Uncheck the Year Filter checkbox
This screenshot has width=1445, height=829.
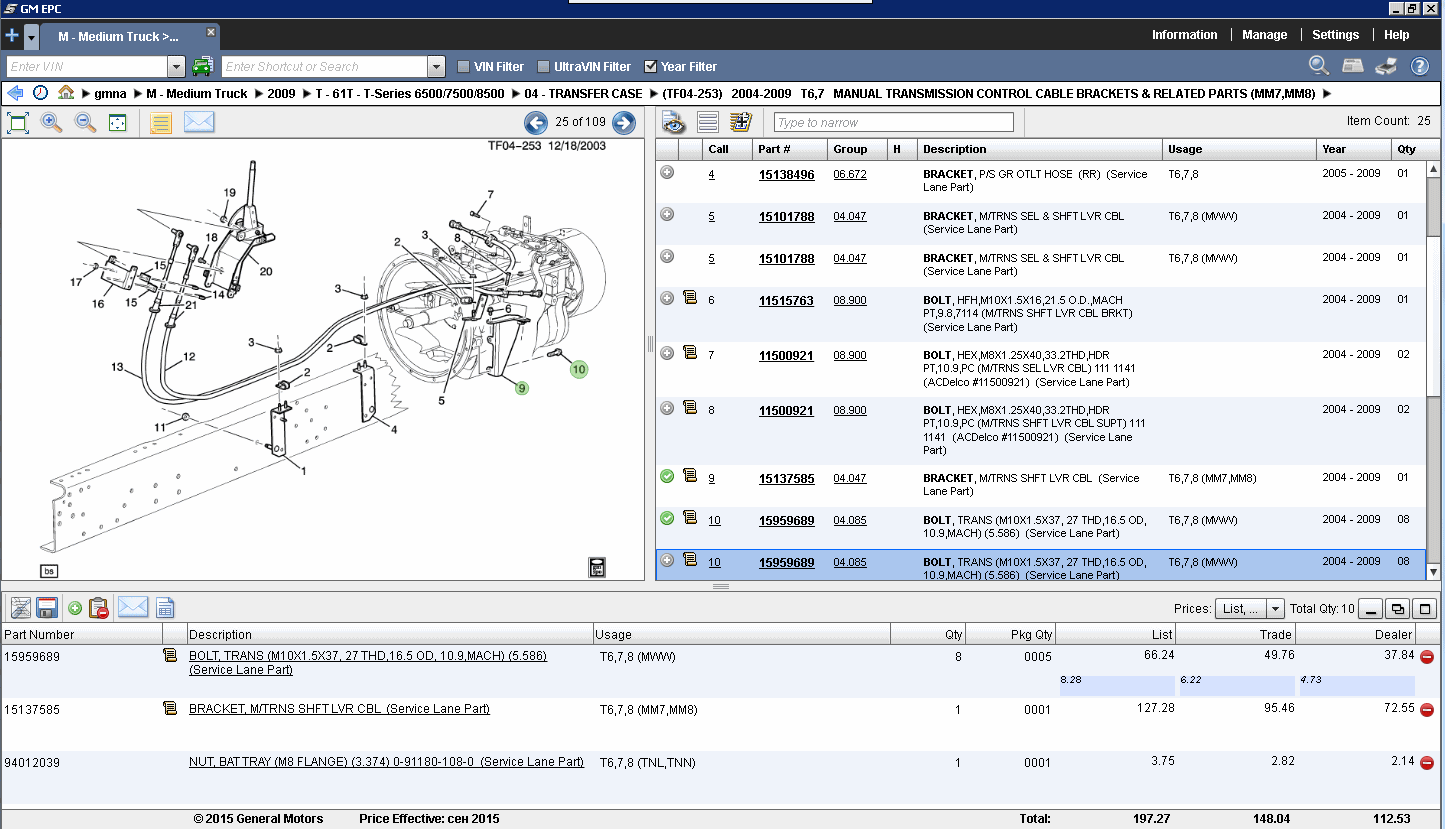coord(651,67)
